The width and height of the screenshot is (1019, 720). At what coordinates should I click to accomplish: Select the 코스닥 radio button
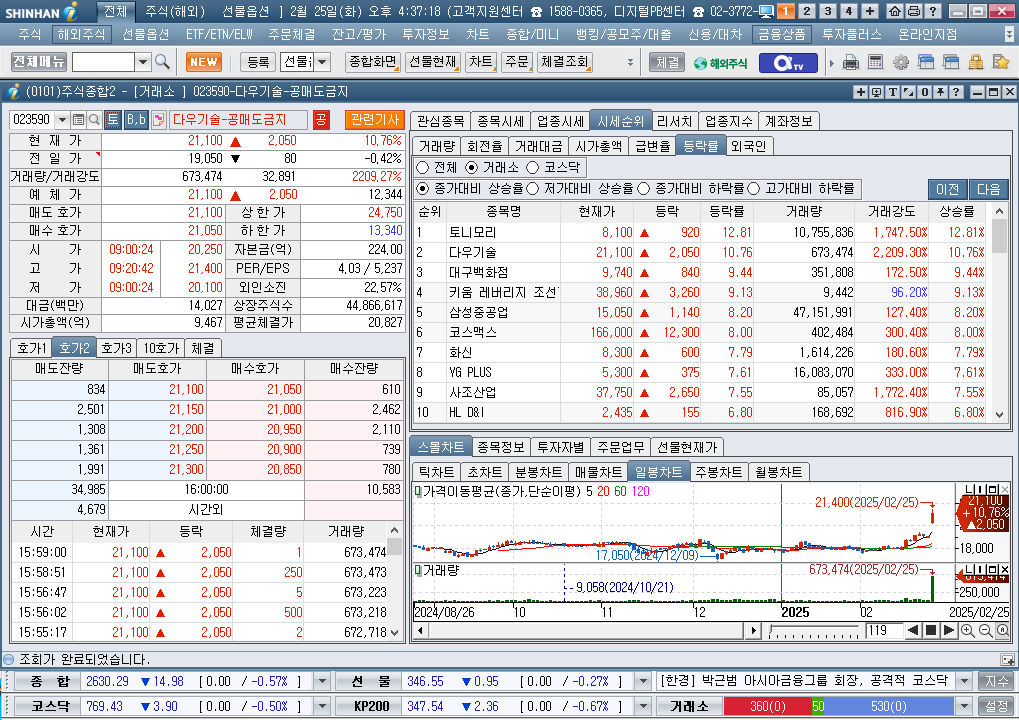tap(533, 168)
